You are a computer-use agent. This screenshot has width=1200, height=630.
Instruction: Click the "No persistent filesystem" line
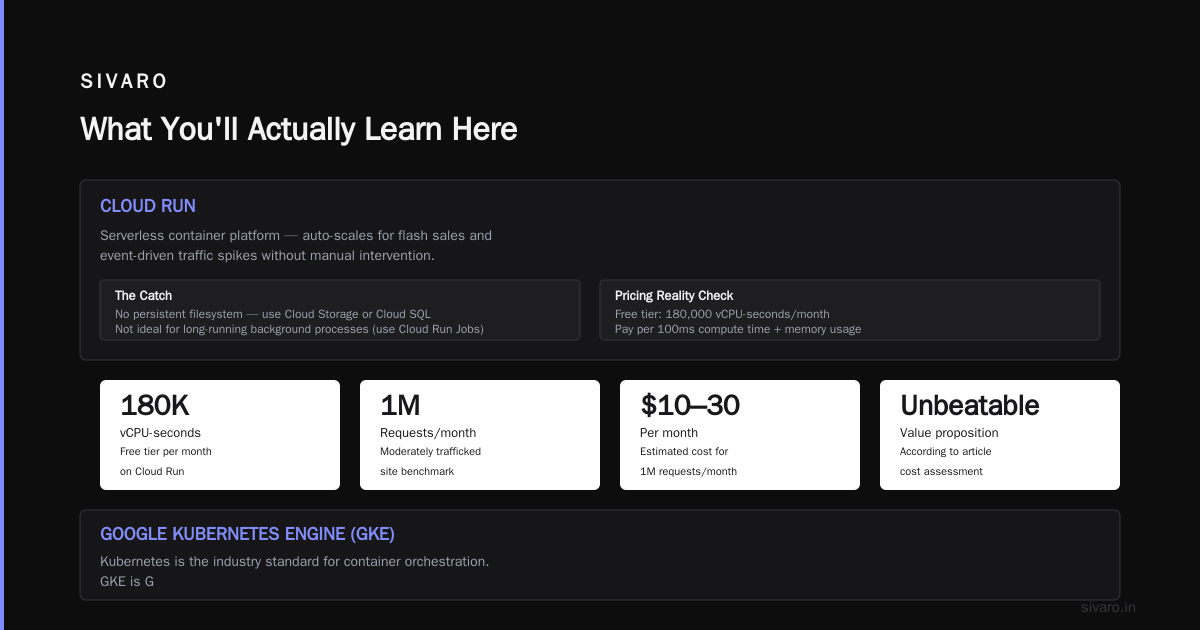[273, 314]
